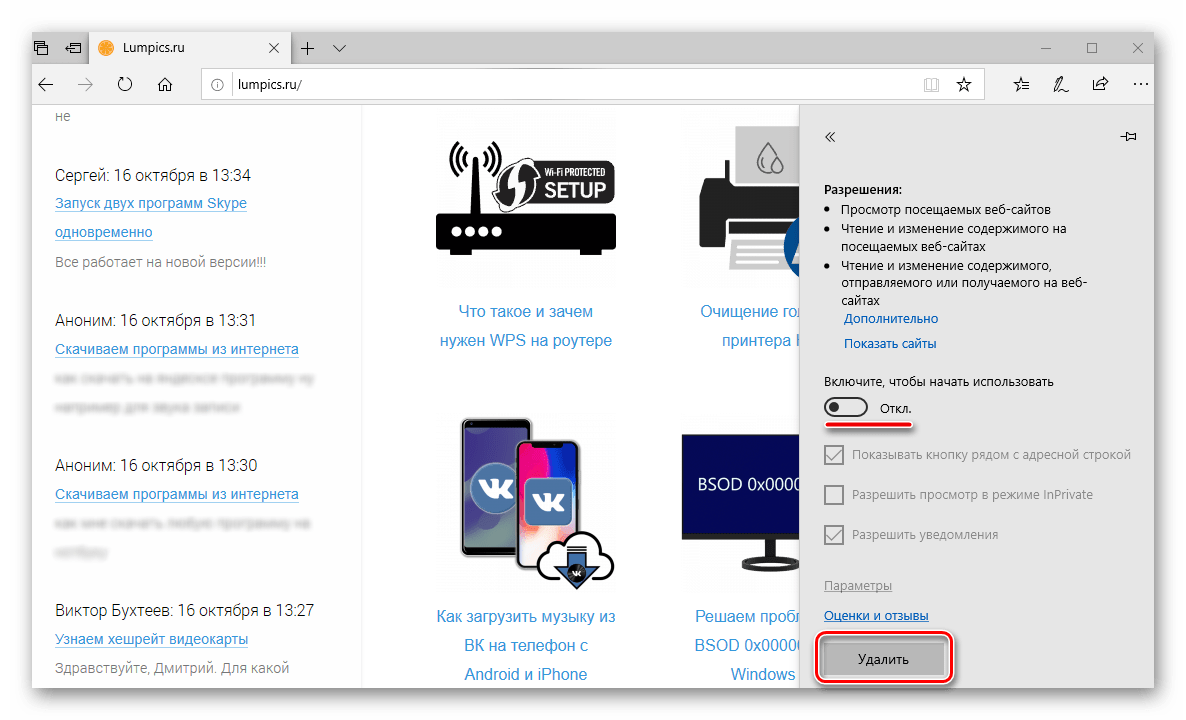Uncheck the Разрешить уведомления checkbox
The width and height of the screenshot is (1186, 720).
(x=834, y=535)
